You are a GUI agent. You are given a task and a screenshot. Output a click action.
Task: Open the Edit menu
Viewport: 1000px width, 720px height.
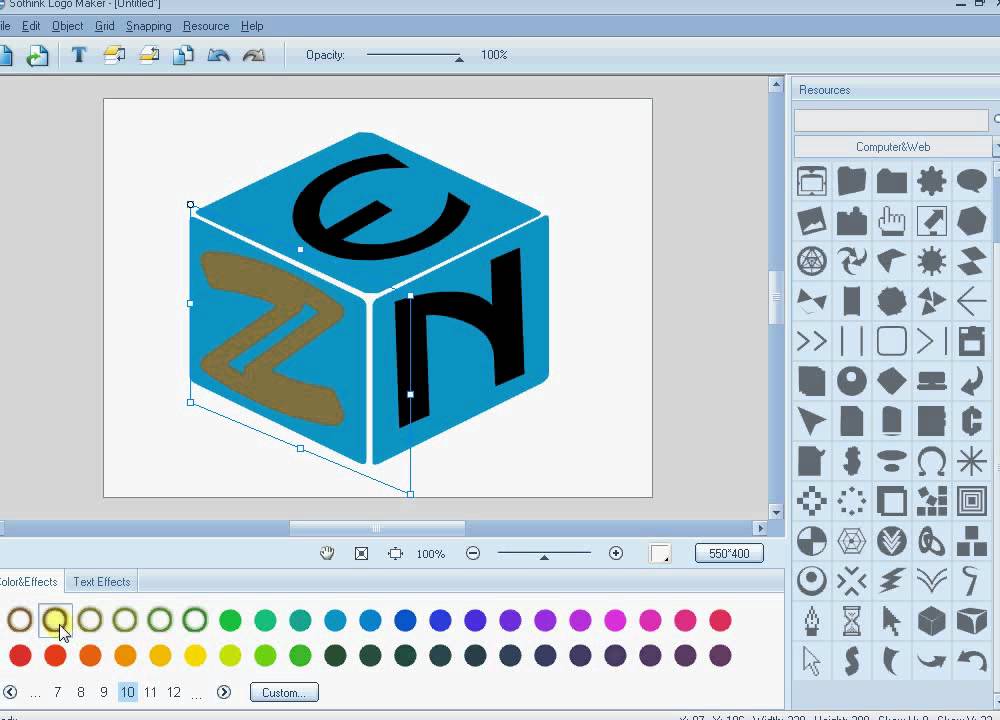point(31,26)
